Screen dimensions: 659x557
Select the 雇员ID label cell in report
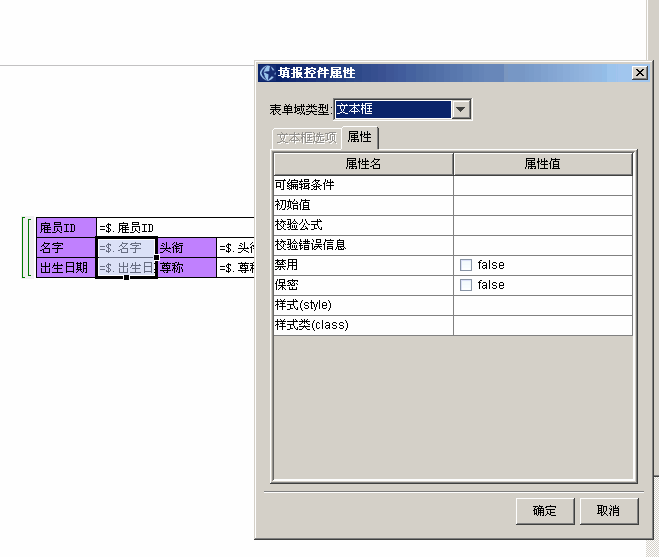point(66,228)
